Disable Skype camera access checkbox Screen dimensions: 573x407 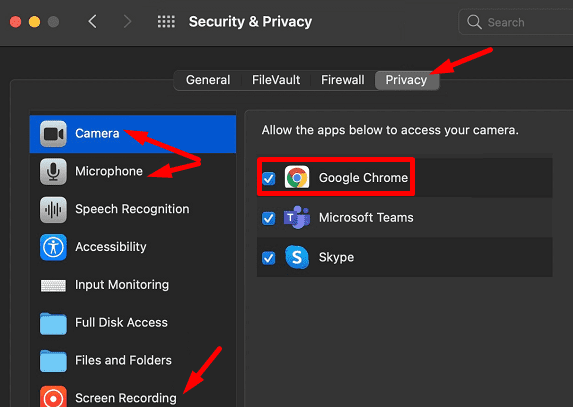(x=269, y=258)
